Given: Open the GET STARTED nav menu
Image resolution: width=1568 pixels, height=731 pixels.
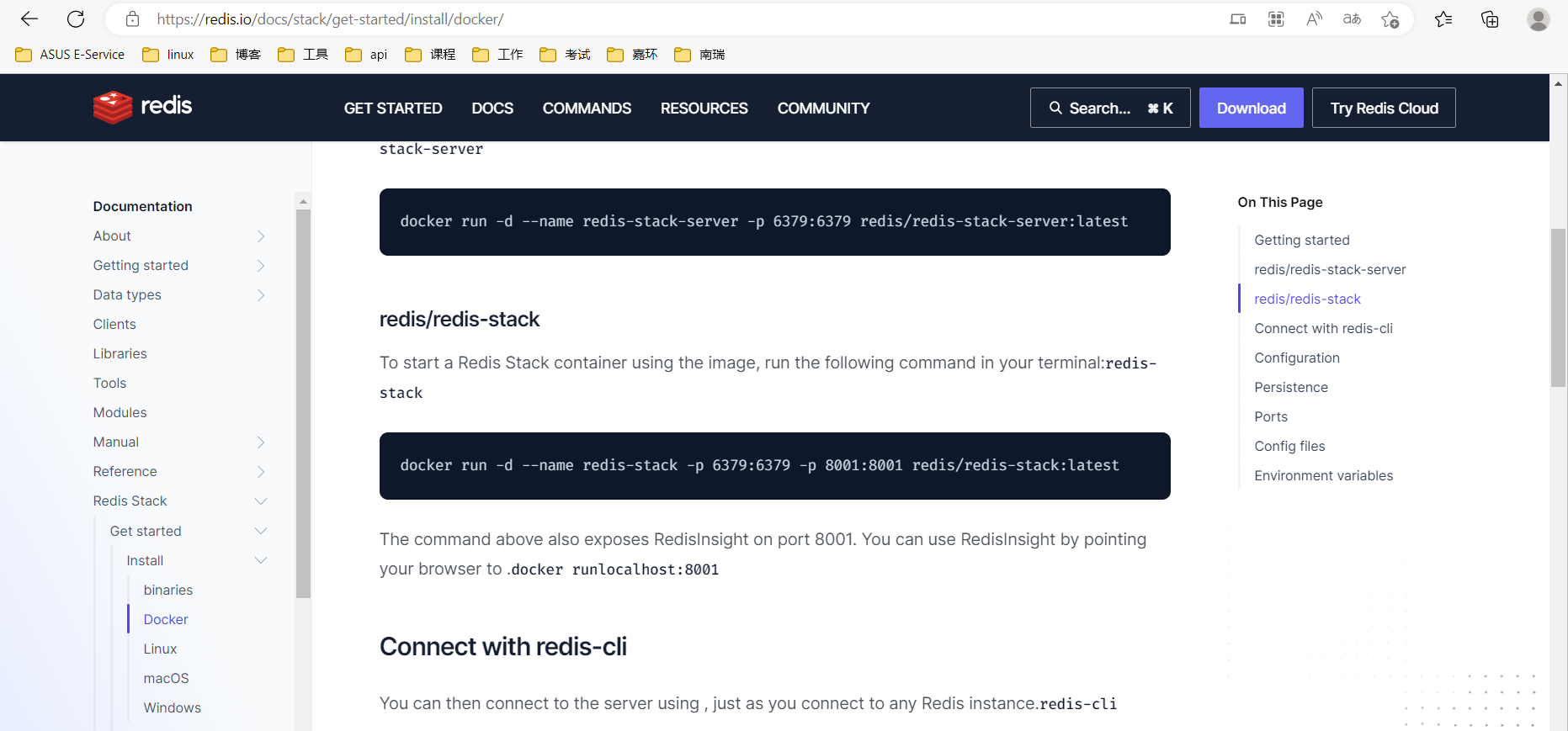Looking at the screenshot, I should click(393, 109).
